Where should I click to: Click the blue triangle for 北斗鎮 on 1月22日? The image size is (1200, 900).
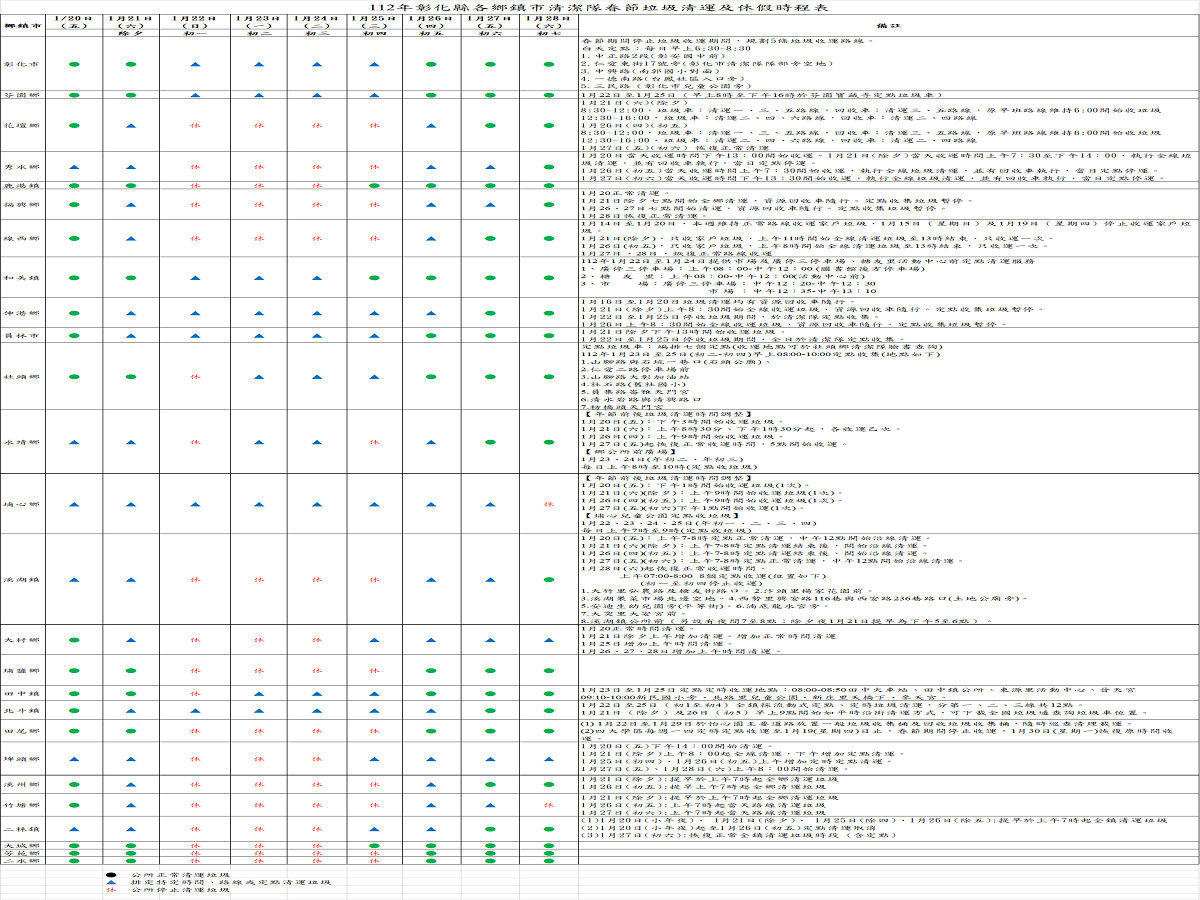194,710
